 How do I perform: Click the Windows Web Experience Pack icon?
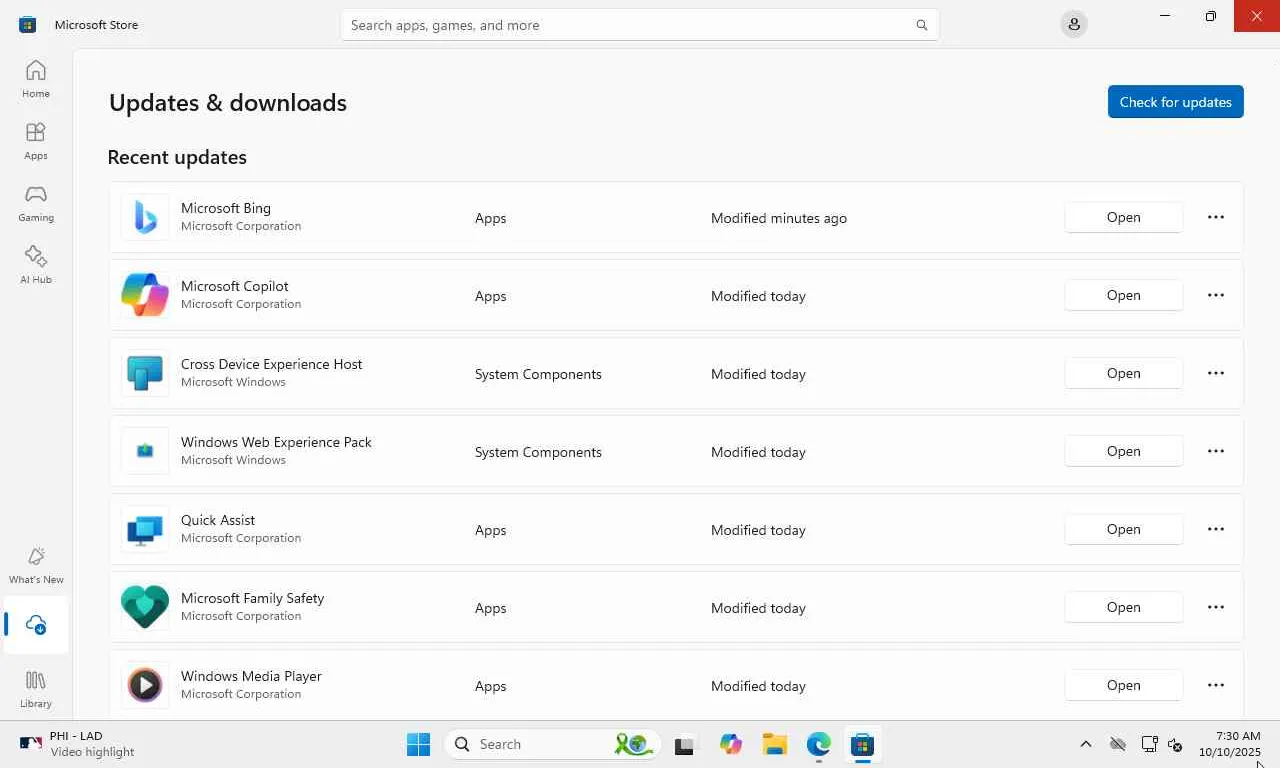pos(145,451)
